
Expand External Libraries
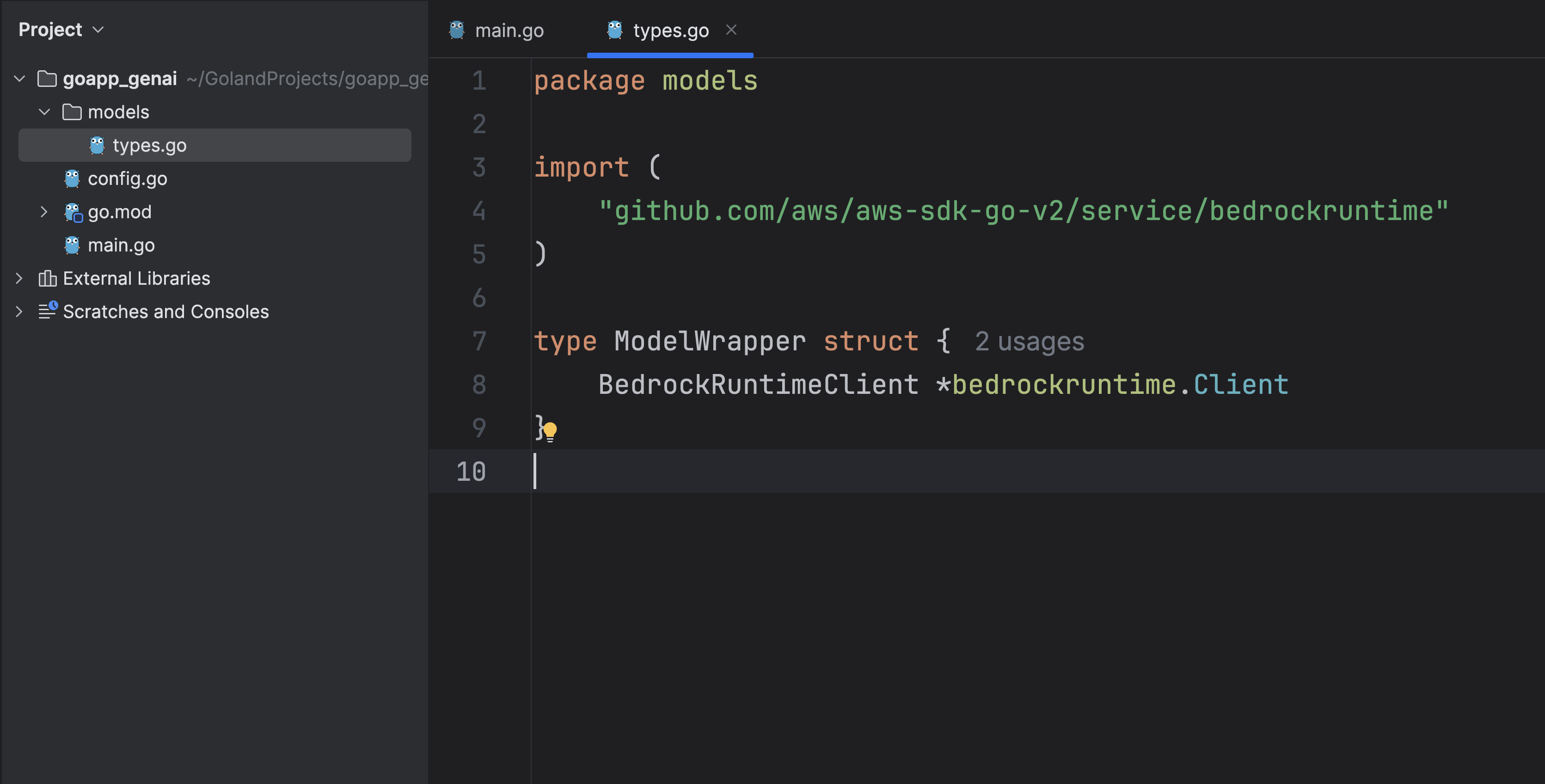19,278
